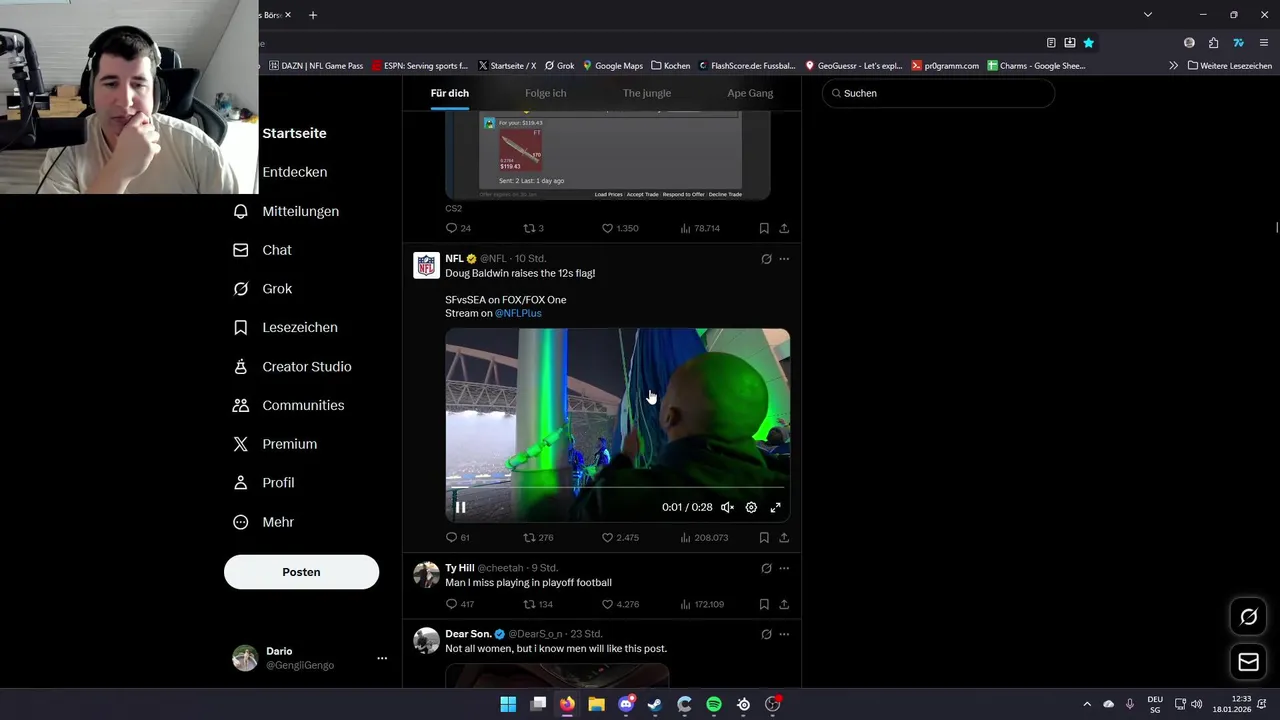Reply to Ty Hill post with 417 comments
This screenshot has height=720, width=1280.
coord(460,604)
